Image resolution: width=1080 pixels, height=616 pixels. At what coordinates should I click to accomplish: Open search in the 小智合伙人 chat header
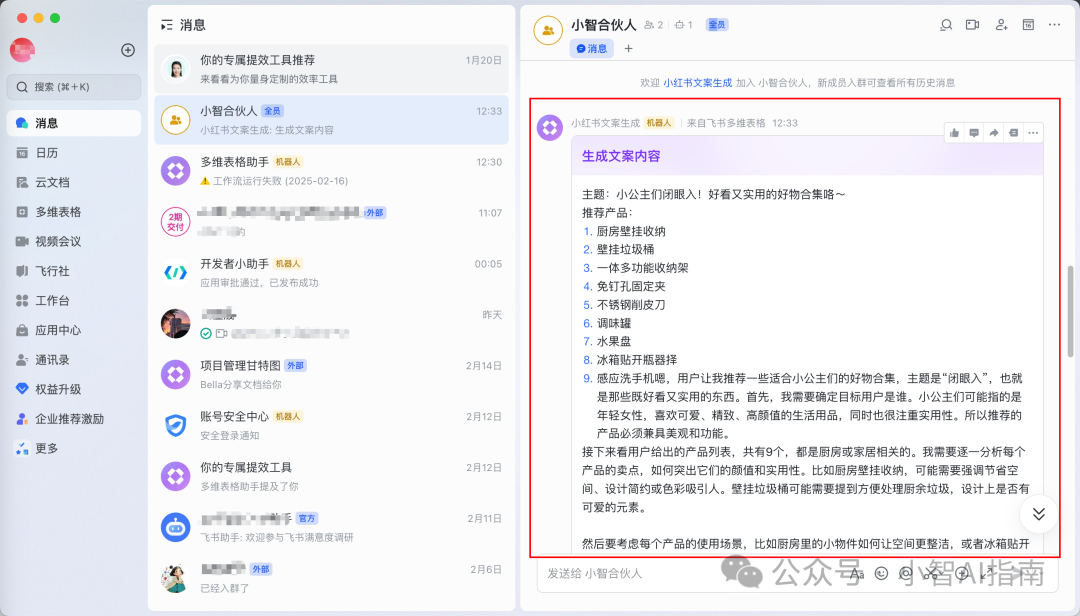(x=946, y=25)
